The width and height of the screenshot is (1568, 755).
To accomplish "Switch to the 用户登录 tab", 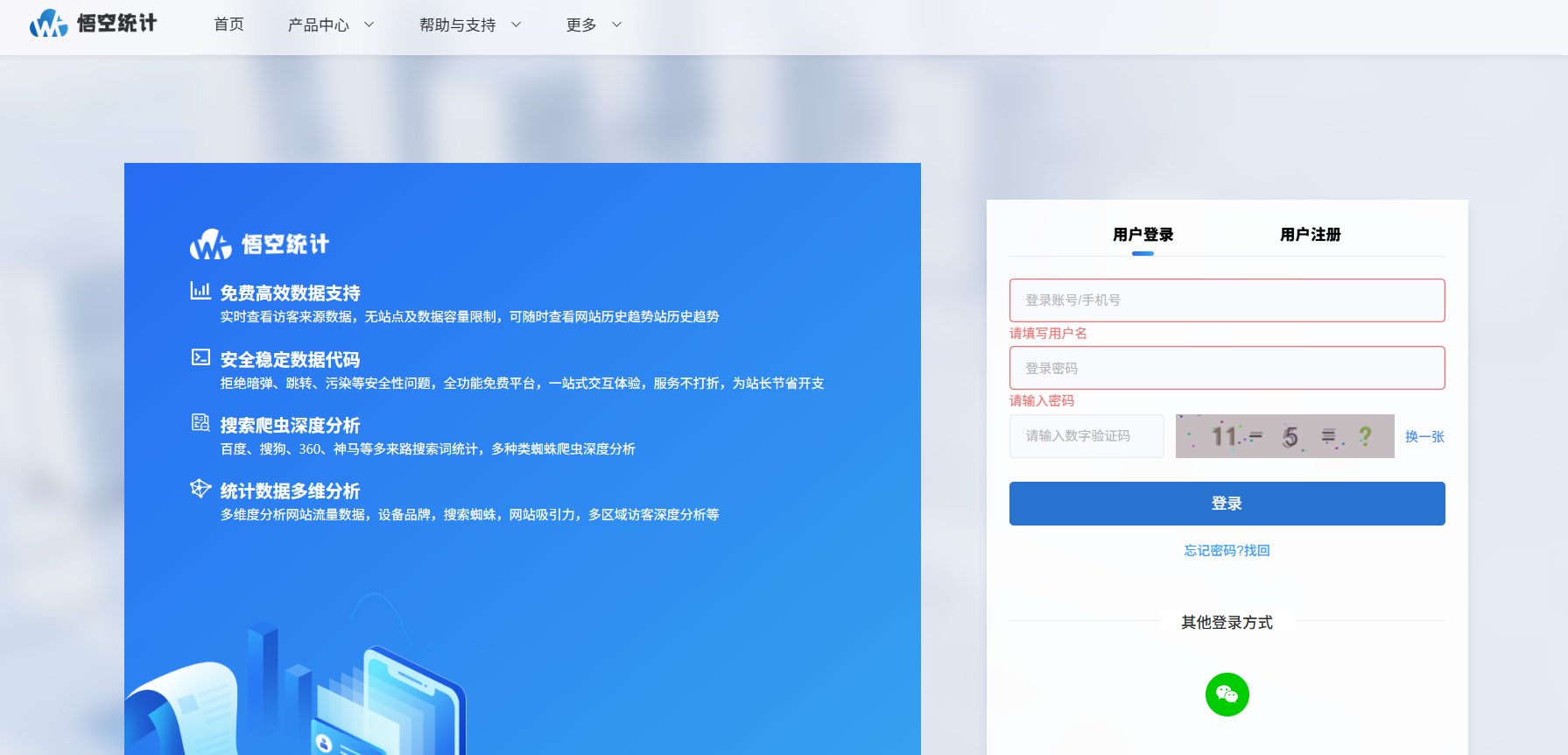I will [1143, 235].
